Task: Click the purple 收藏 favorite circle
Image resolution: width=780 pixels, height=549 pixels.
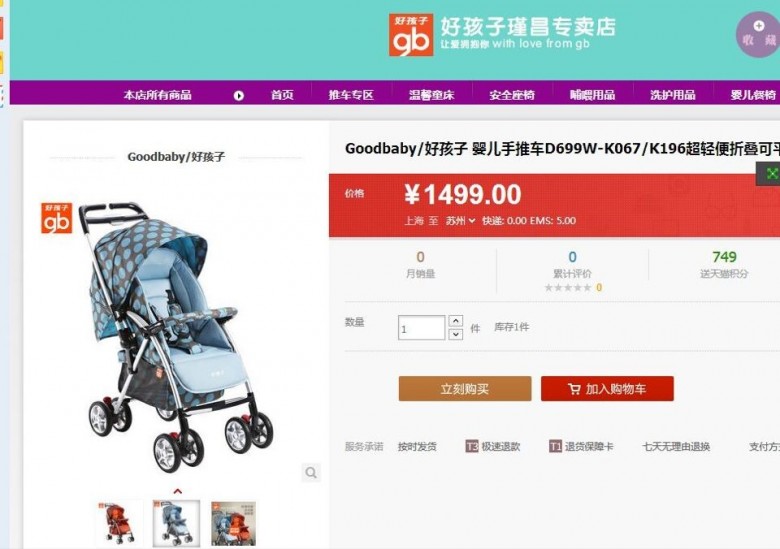Action: pos(758,34)
